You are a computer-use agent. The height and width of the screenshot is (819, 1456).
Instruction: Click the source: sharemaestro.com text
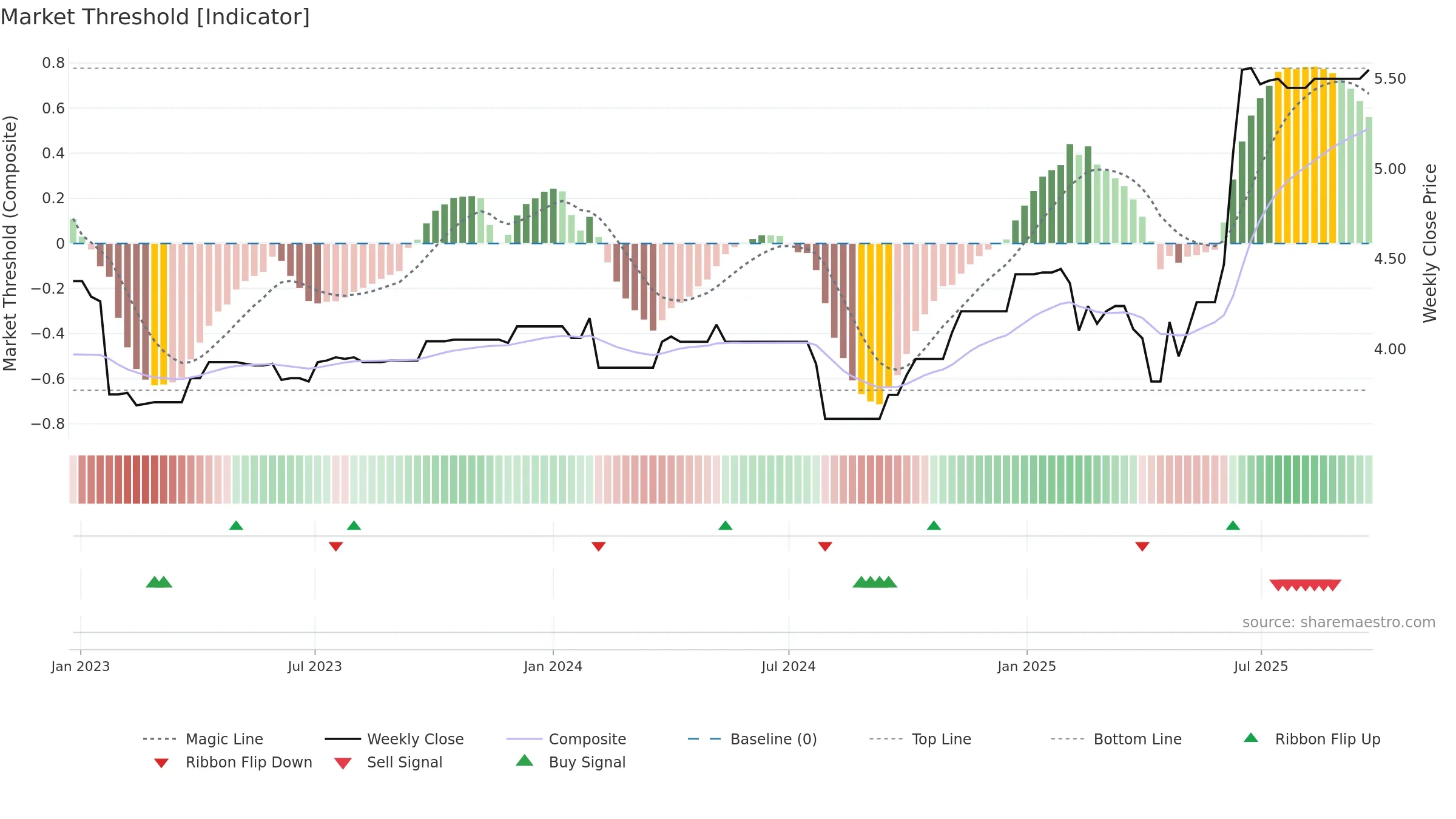pos(1339,622)
